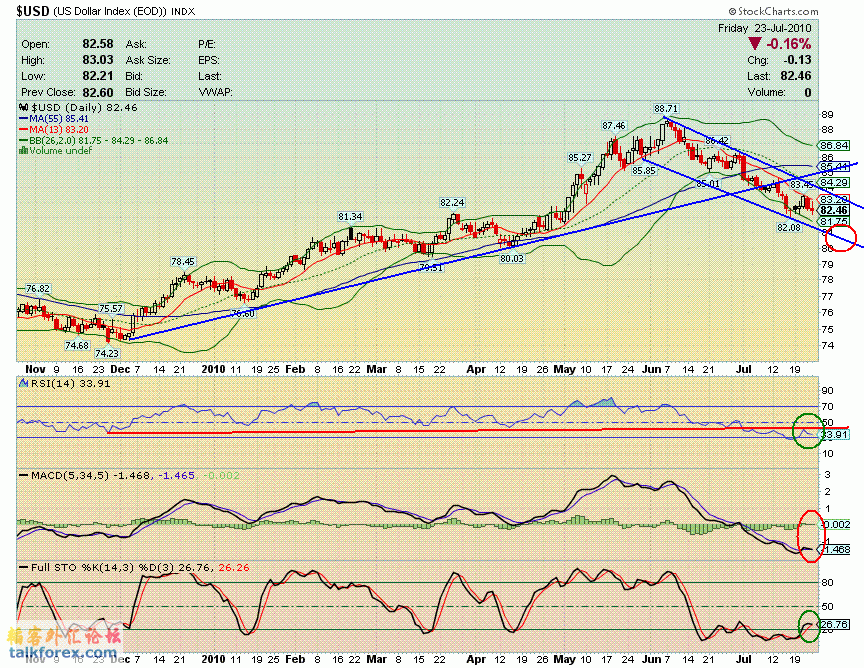This screenshot has height=668, width=864.
Task: Click the 81.75 lower band axis tag
Action: 833,221
